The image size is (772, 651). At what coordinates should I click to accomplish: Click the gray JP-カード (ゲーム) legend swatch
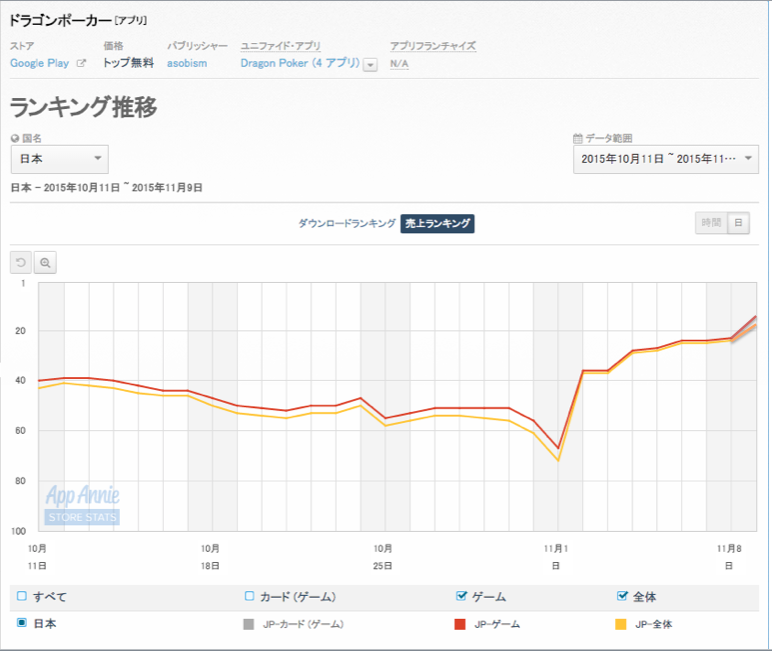click(x=249, y=624)
